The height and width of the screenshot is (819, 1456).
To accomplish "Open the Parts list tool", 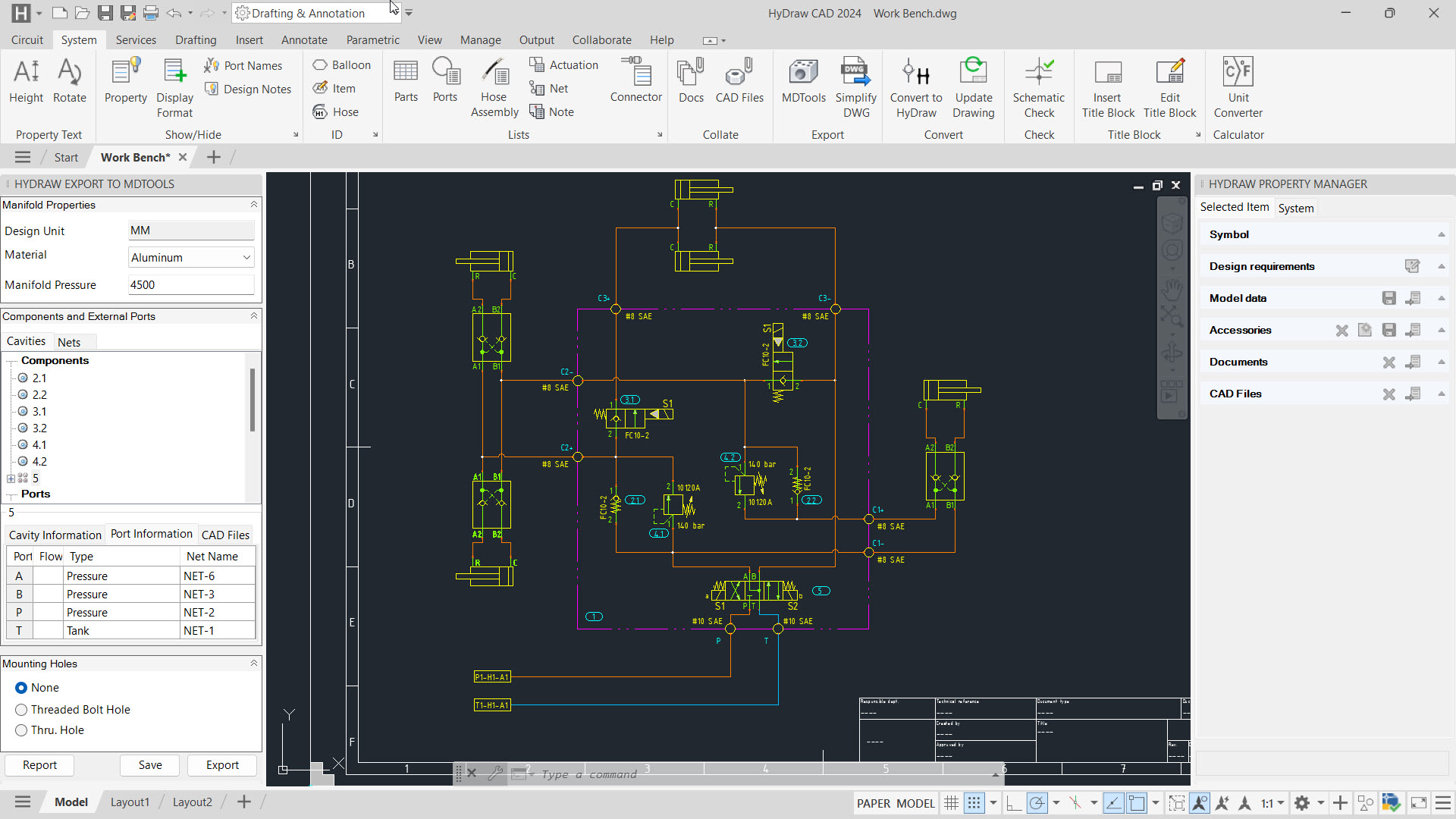I will (x=406, y=80).
